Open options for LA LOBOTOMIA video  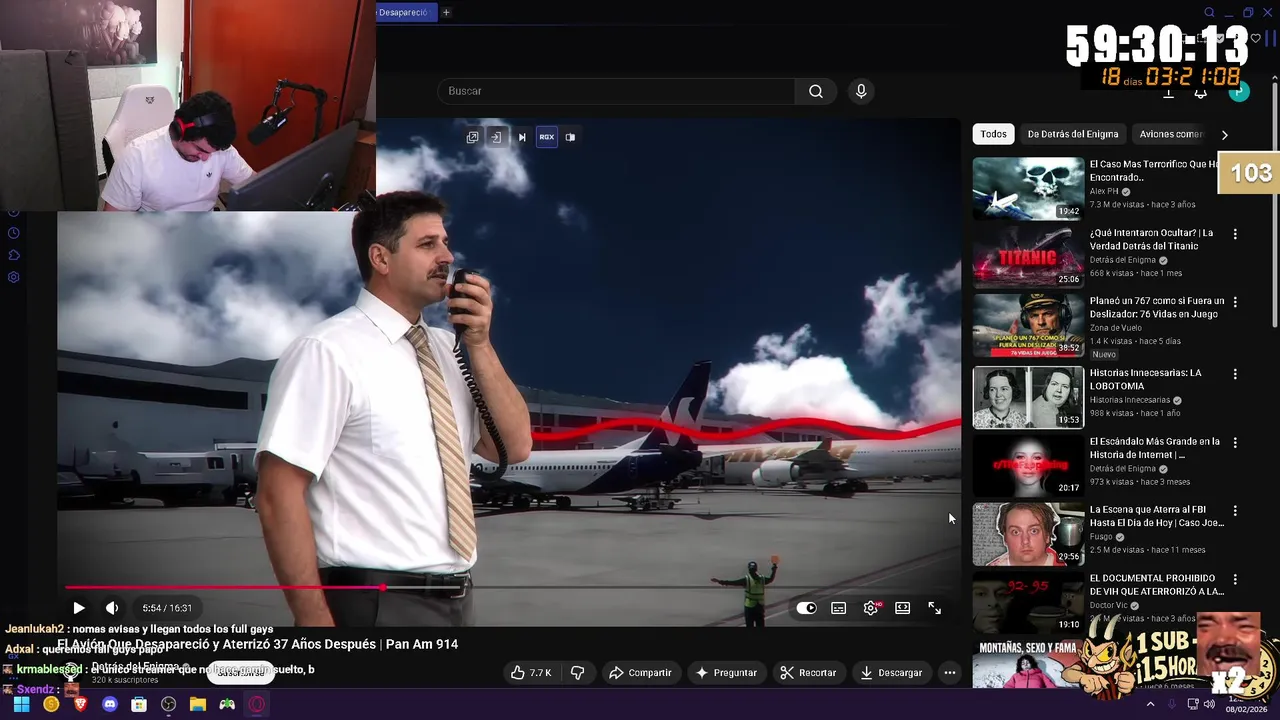pos(1235,374)
